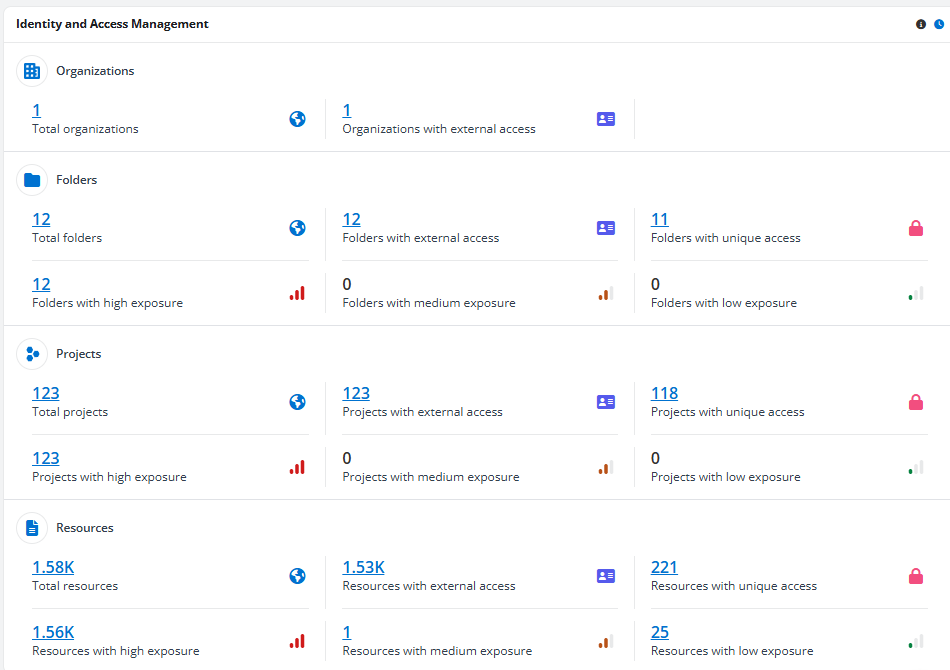Image resolution: width=950 pixels, height=670 pixels.
Task: Click the external access badge icon for Folders
Action: pos(605,227)
